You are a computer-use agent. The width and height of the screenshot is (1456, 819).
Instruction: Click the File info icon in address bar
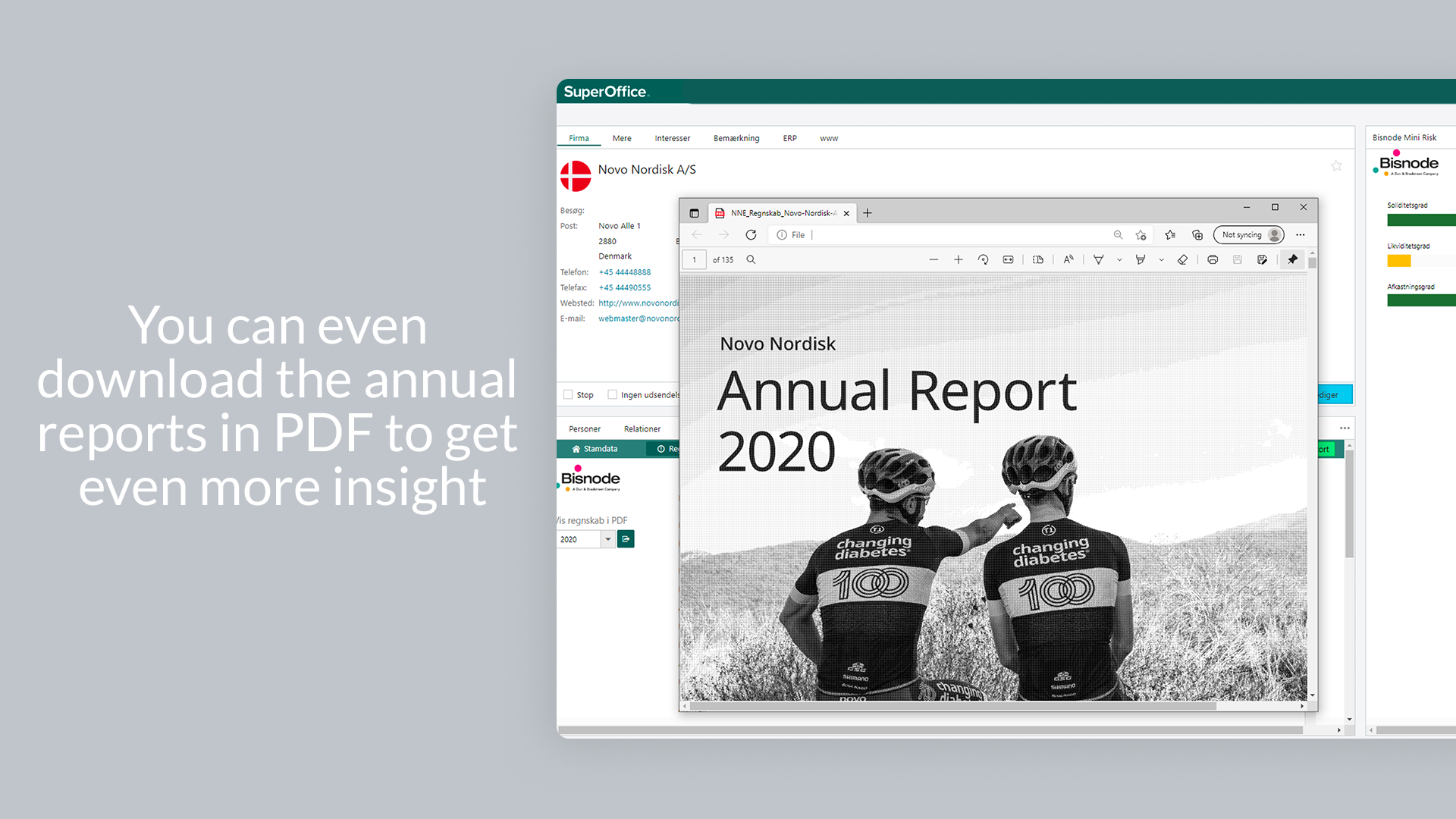[x=782, y=235]
